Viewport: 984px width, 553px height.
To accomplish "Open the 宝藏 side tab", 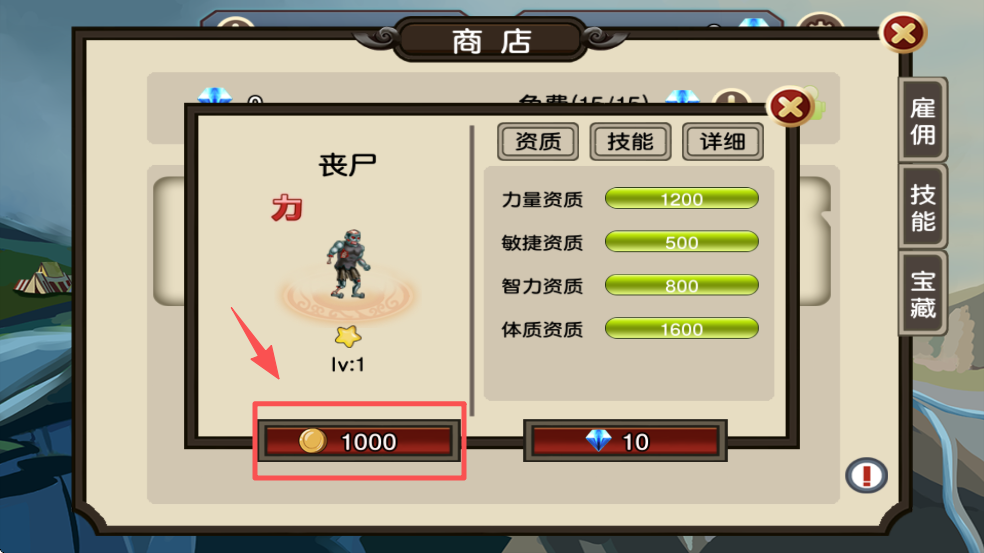I will (922, 294).
